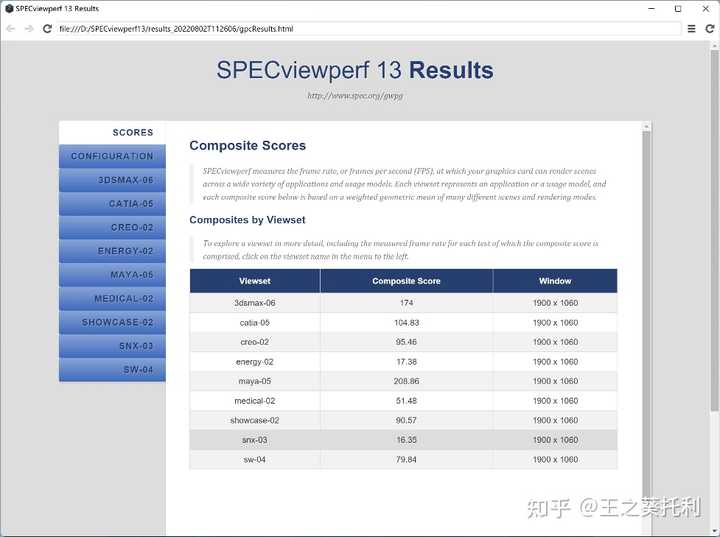Select the creo-02 table cell
Image resolution: width=720 pixels, height=537 pixels.
pyautogui.click(x=255, y=342)
